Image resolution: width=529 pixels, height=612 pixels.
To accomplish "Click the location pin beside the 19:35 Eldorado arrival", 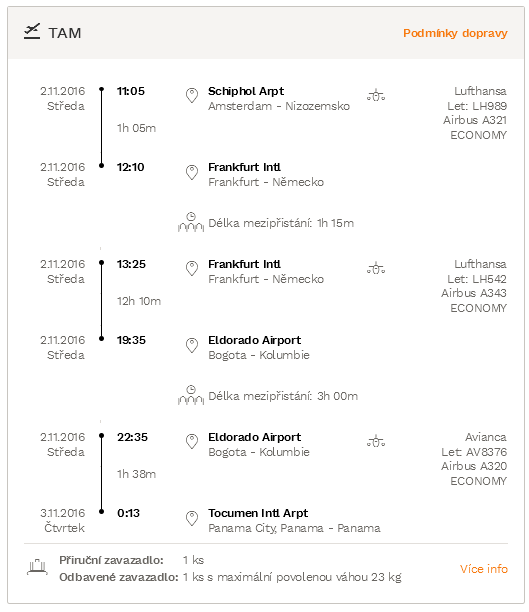I will 192,345.
